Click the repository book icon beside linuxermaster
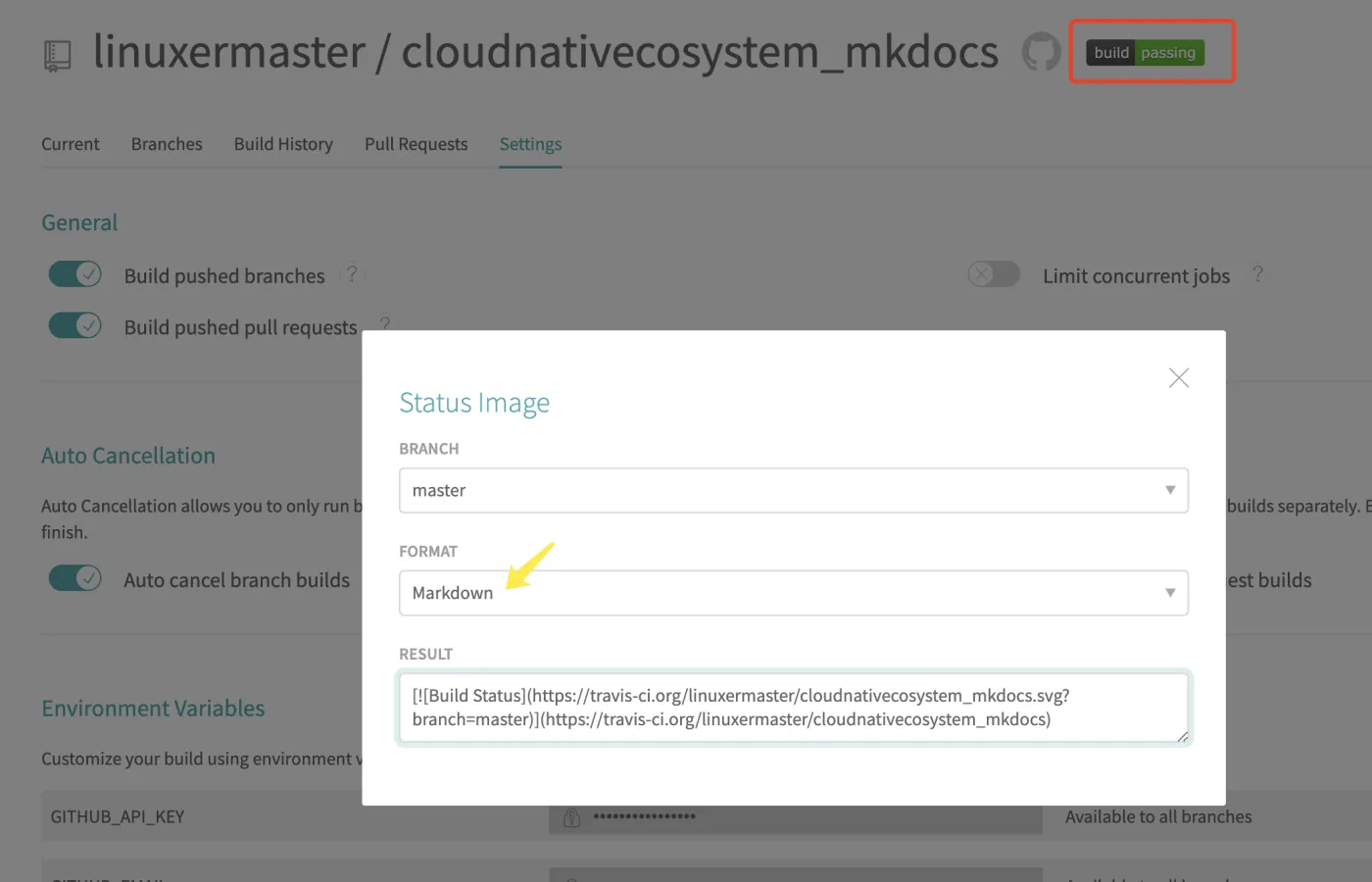1372x882 pixels. (58, 56)
